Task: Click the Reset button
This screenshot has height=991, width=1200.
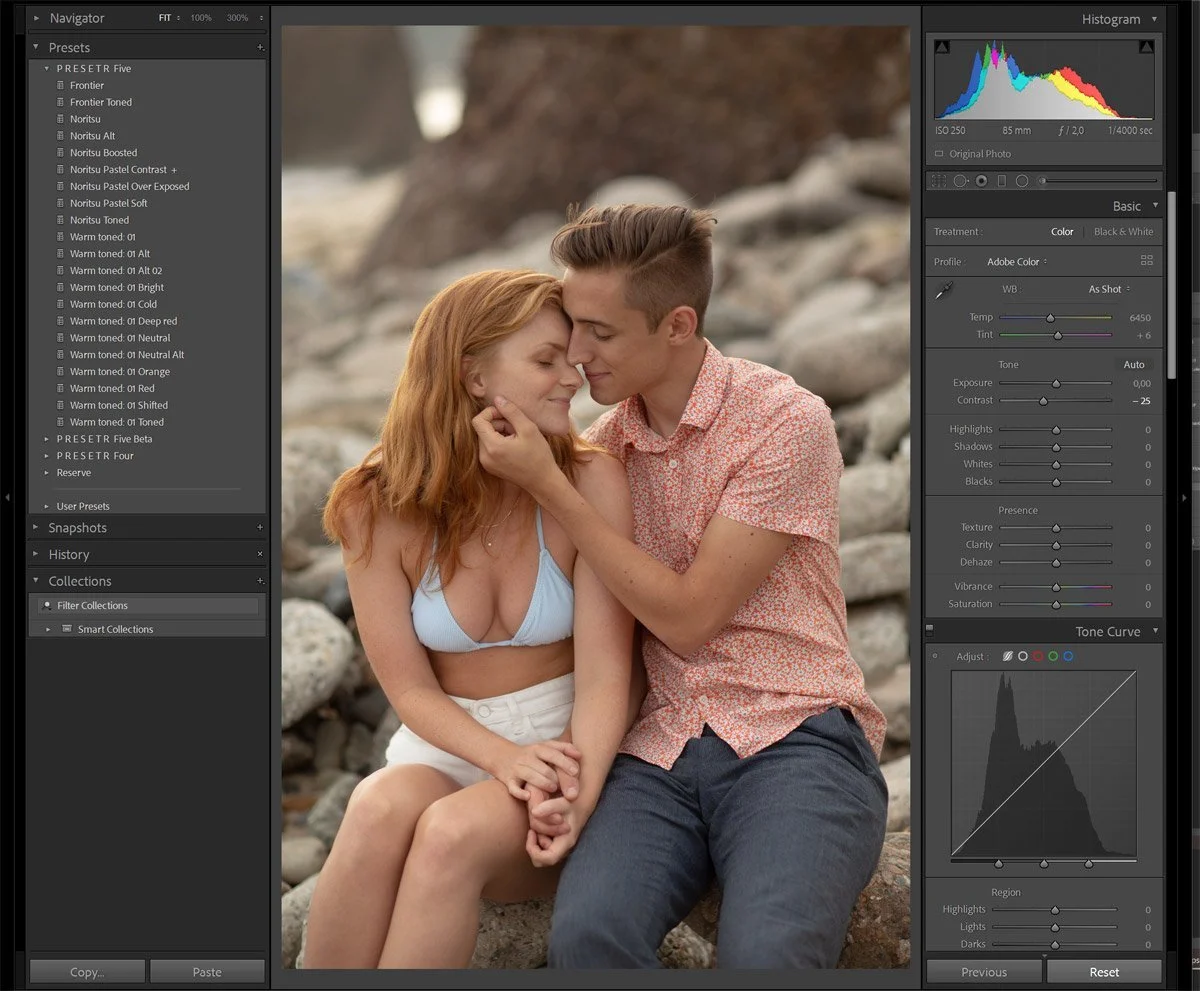Action: click(x=1104, y=971)
